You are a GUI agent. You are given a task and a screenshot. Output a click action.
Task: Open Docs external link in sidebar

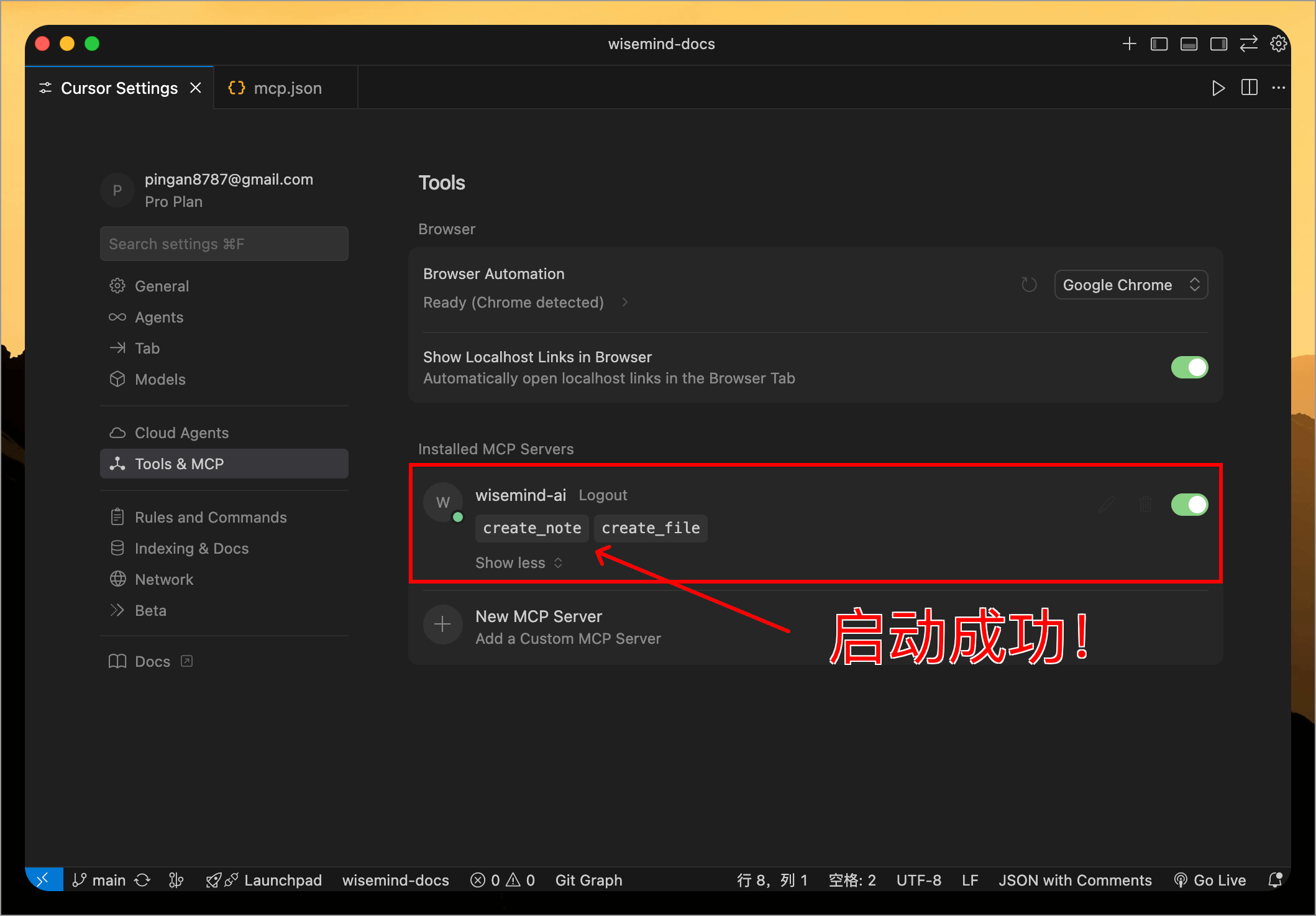click(x=152, y=661)
